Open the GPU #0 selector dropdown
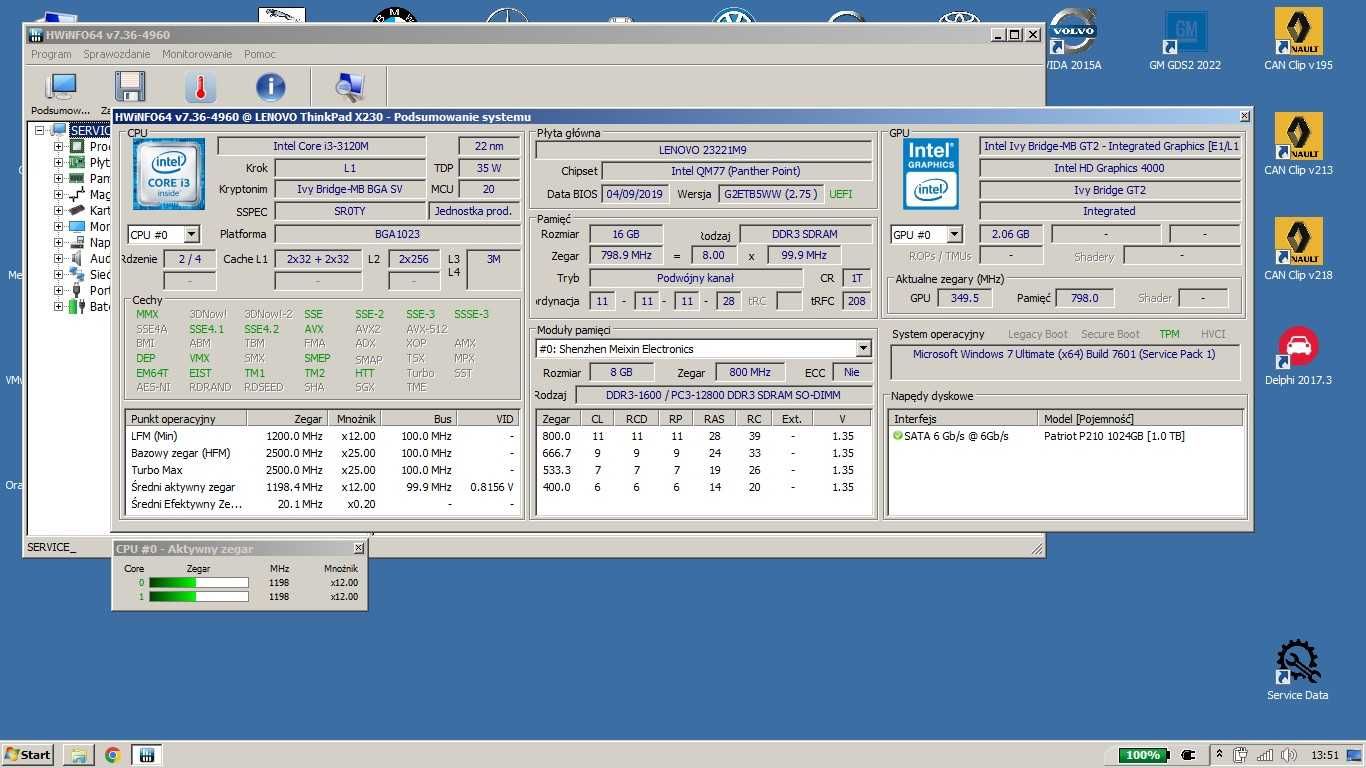This screenshot has height=768, width=1366. point(954,234)
